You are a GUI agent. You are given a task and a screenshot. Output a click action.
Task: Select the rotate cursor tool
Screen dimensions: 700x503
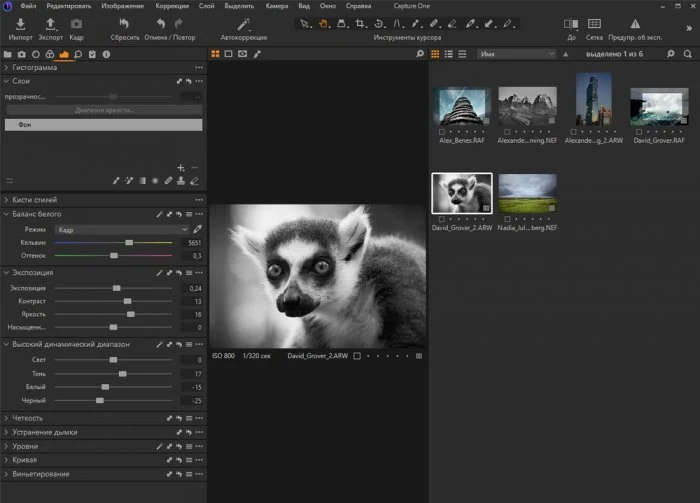coord(378,24)
